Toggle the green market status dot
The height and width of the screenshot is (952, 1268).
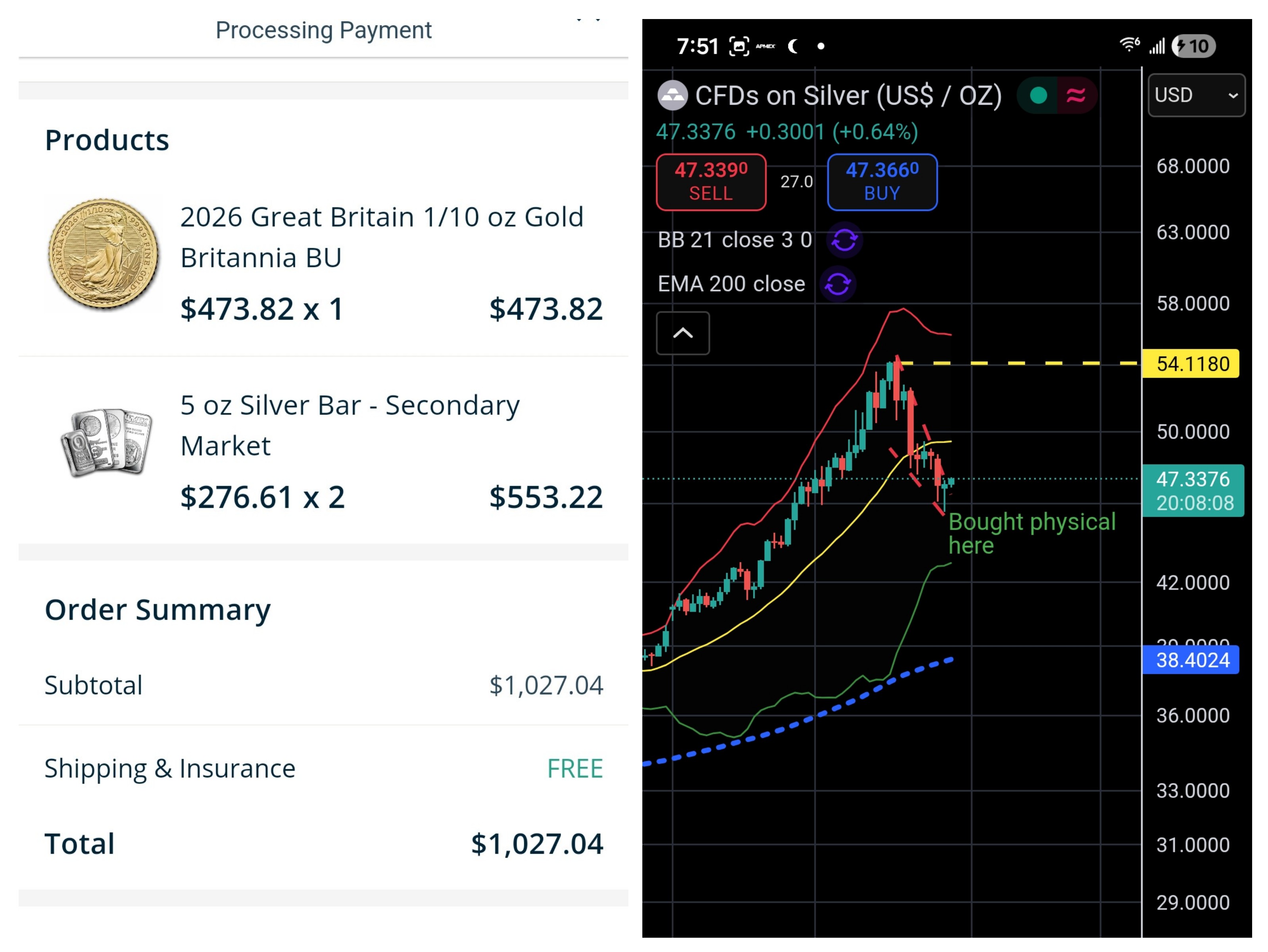coord(1038,95)
